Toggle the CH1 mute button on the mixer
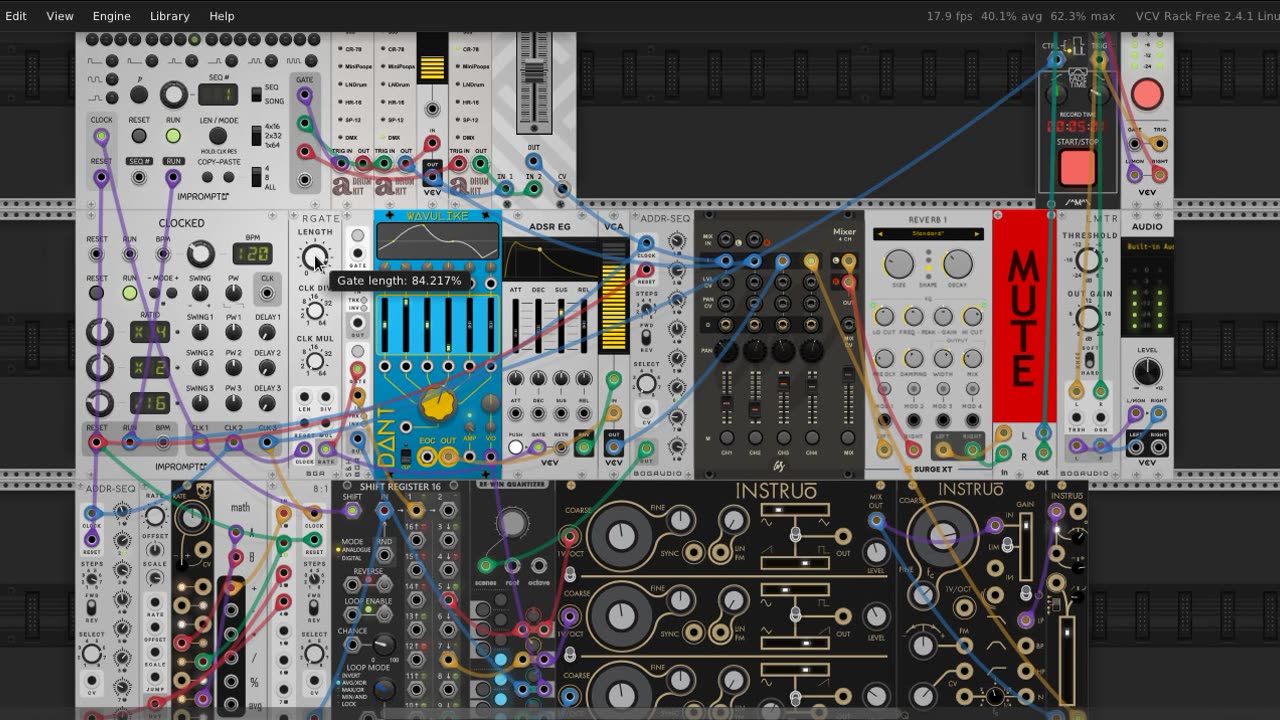 pos(727,439)
